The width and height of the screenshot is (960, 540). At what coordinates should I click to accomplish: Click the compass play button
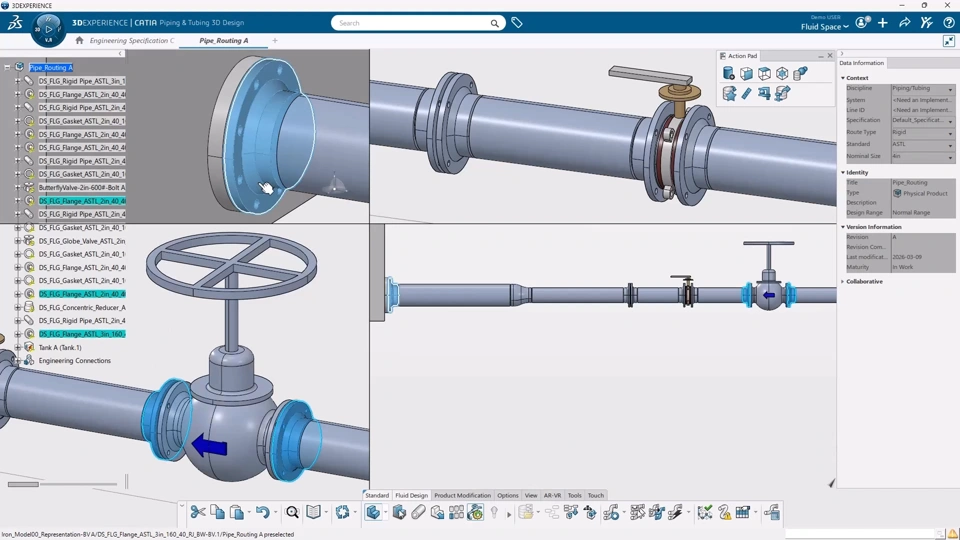click(x=49, y=29)
